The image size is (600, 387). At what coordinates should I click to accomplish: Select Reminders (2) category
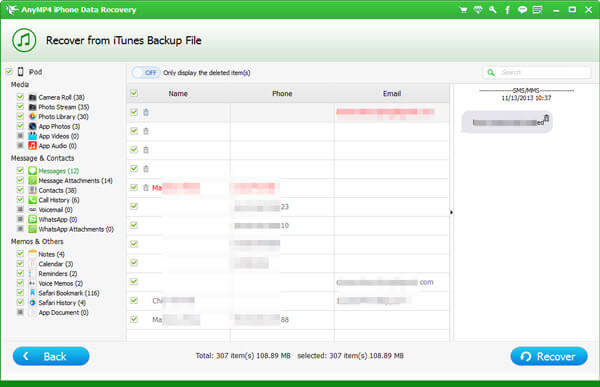(58, 274)
